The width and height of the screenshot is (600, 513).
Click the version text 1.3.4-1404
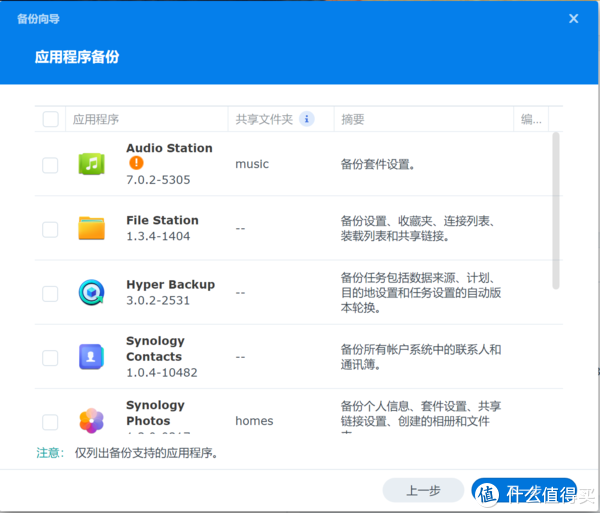pyautogui.click(x=158, y=236)
